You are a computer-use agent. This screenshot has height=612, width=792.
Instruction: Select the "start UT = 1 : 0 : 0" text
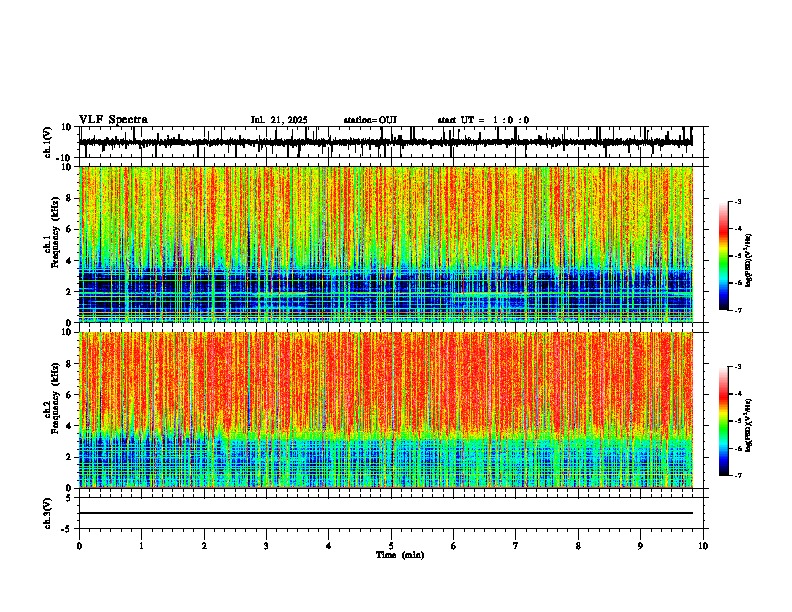coord(483,120)
